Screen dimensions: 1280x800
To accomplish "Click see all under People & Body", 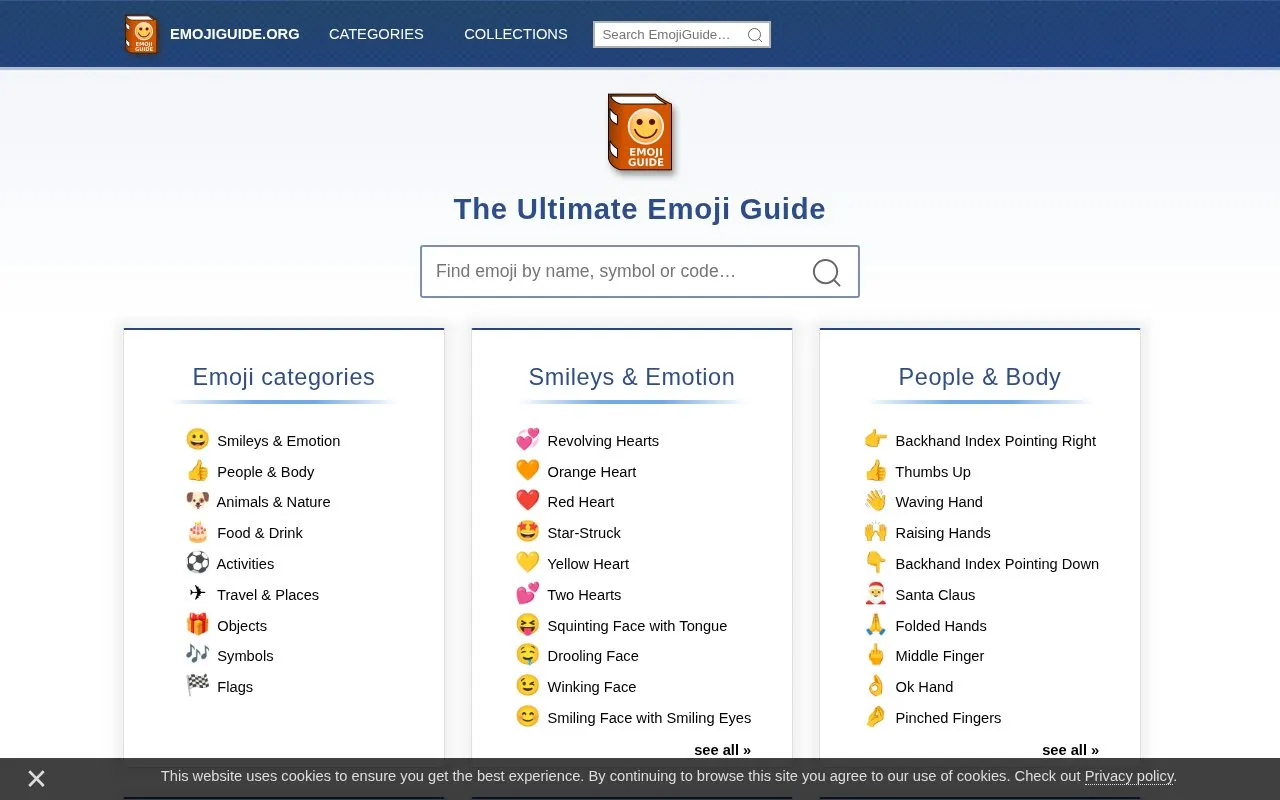I will pyautogui.click(x=1070, y=750).
